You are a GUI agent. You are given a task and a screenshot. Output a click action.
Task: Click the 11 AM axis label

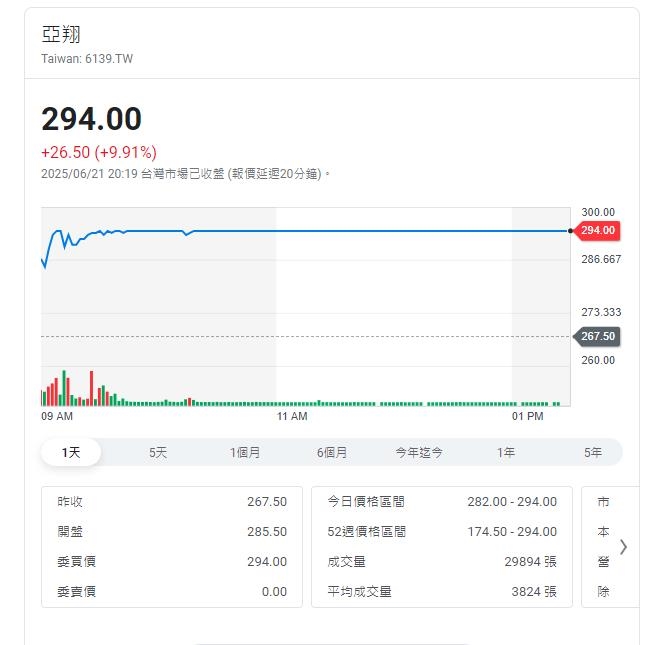point(292,416)
